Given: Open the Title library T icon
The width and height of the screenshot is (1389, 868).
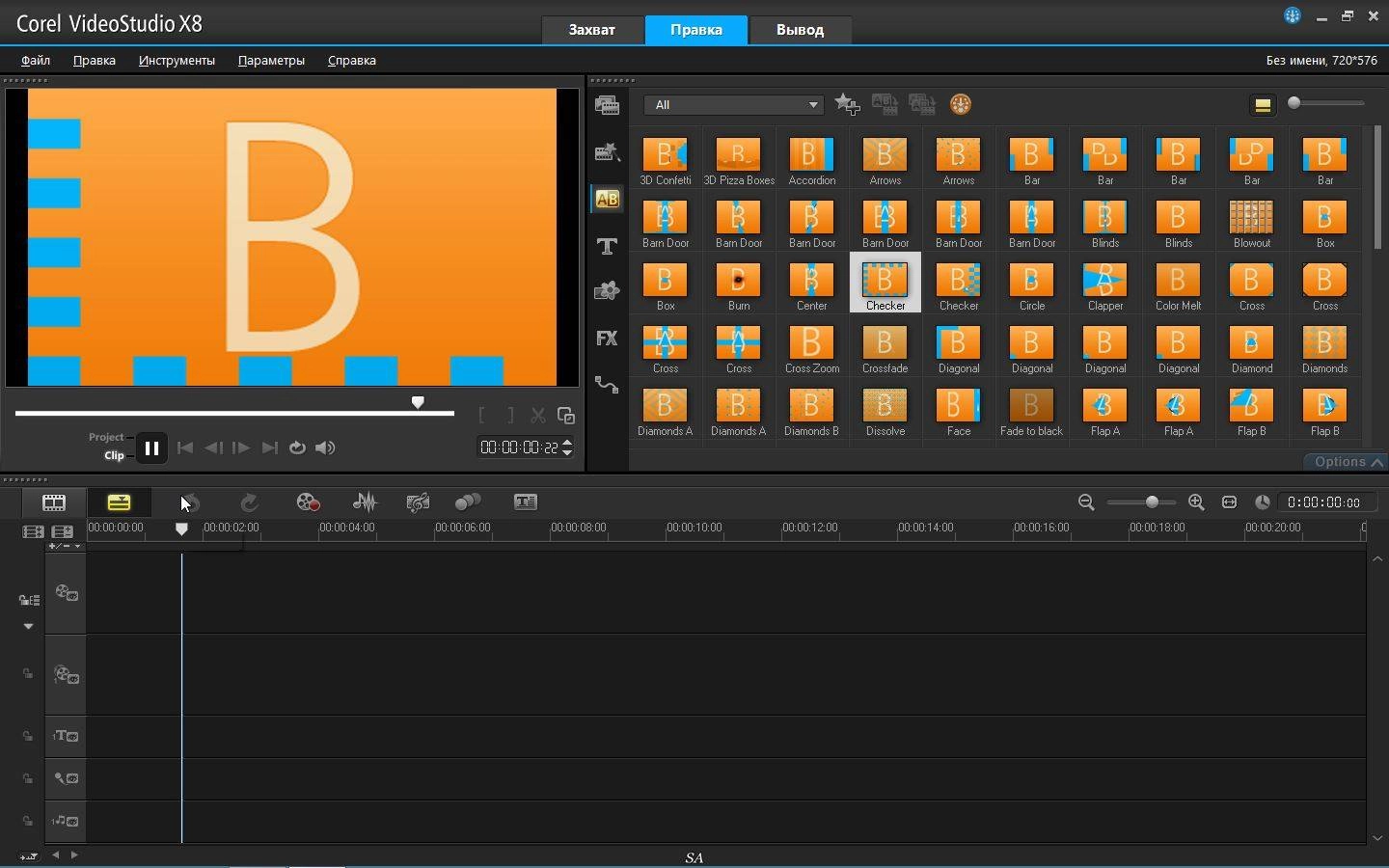Looking at the screenshot, I should click(x=608, y=247).
